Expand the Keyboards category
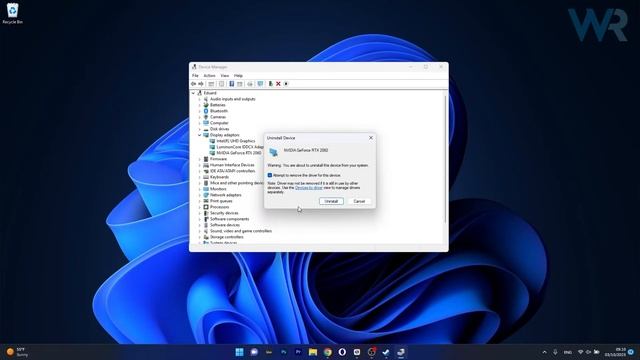The height and width of the screenshot is (360, 640). tap(200, 177)
